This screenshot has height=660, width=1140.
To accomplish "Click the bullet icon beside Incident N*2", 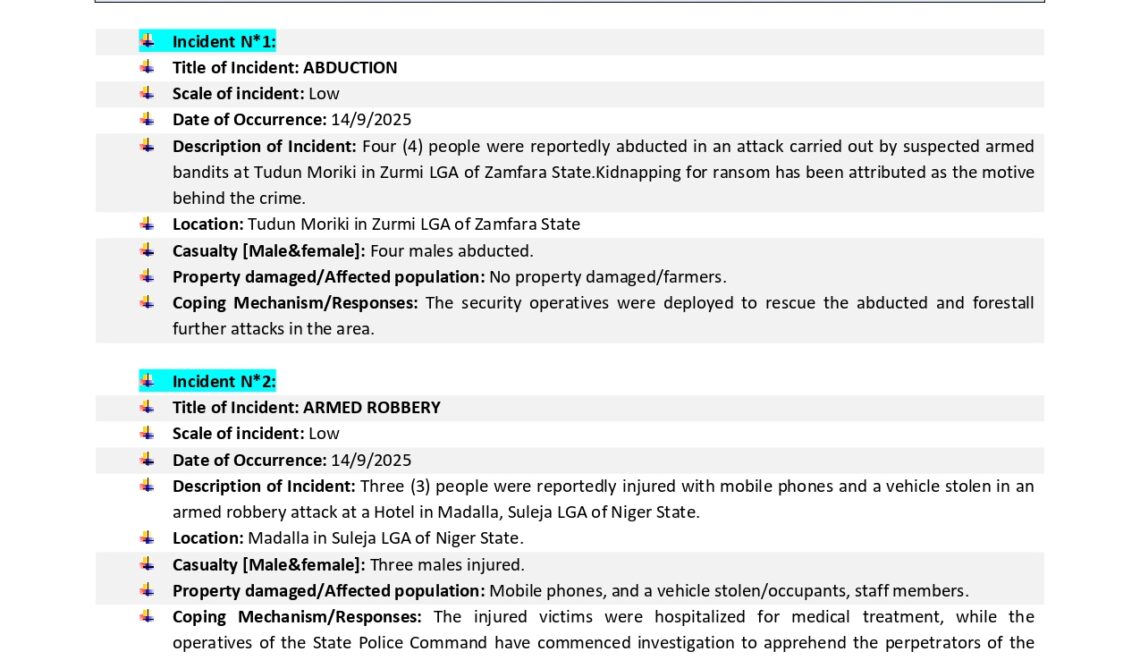I will (147, 381).
